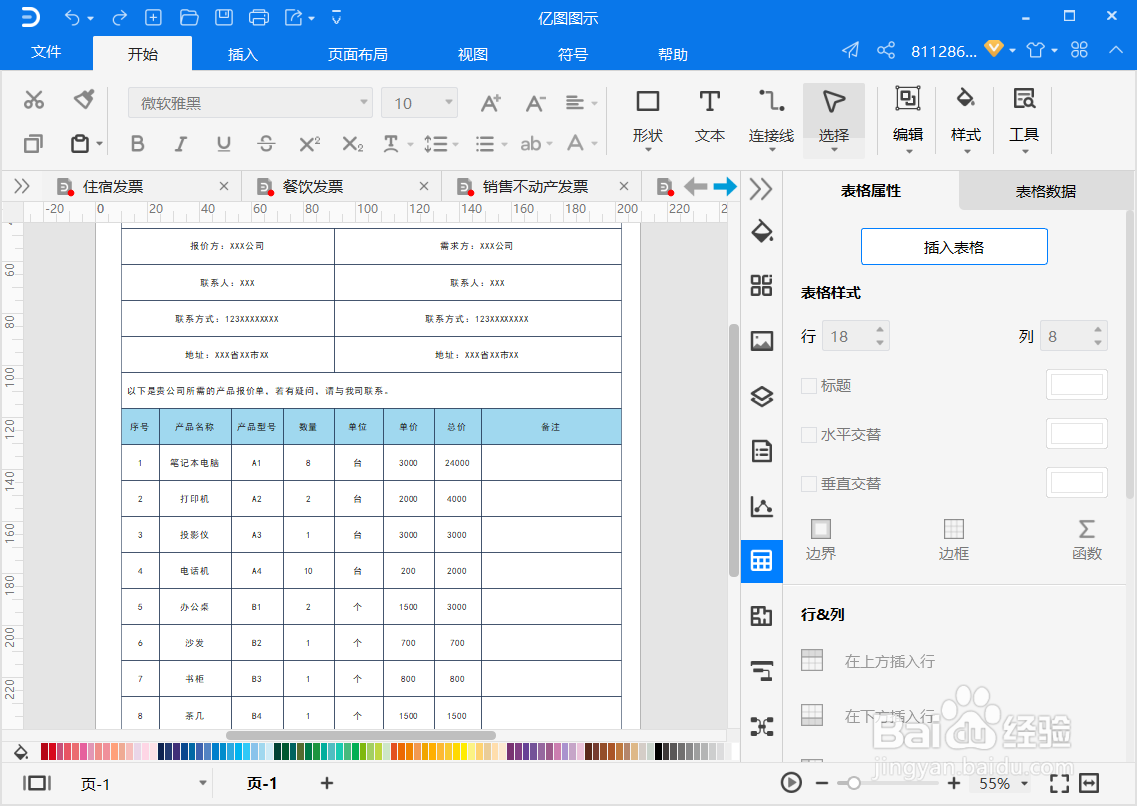Toggle strikethrough text formatting

coord(266,144)
